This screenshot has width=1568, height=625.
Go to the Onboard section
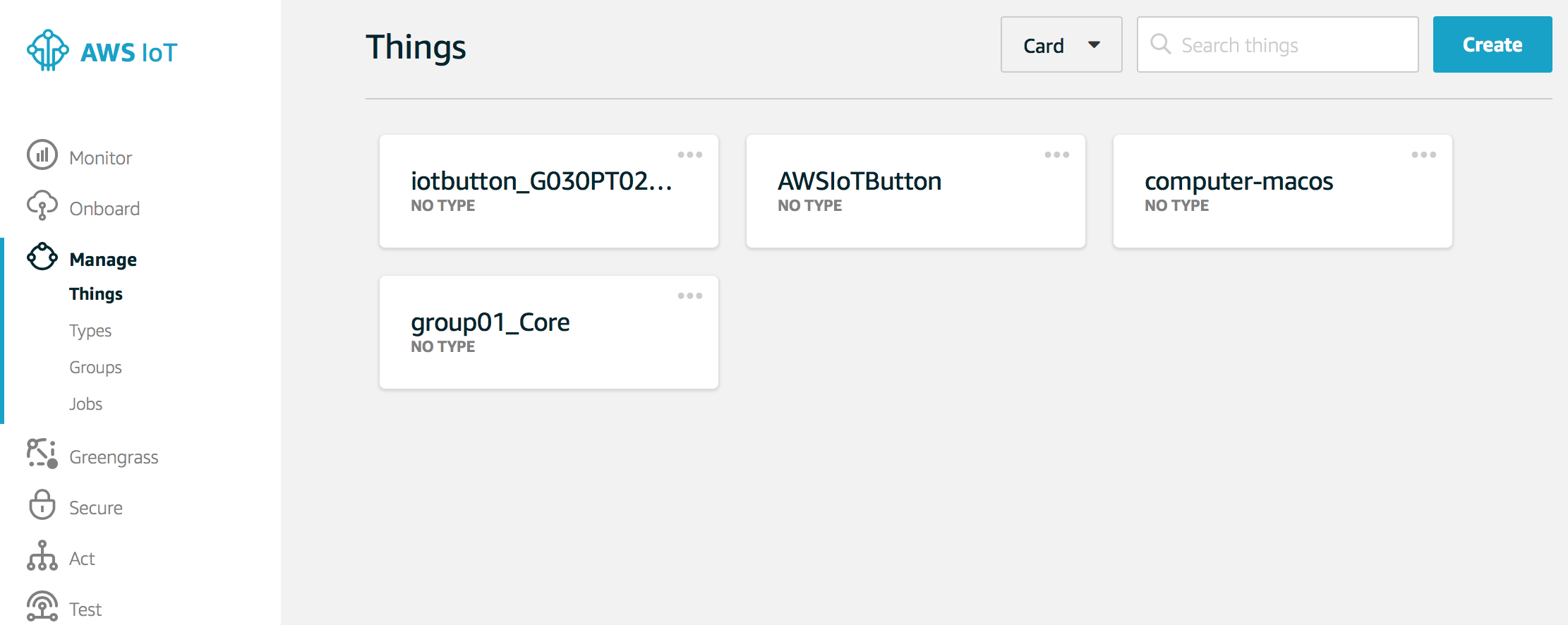coord(104,209)
